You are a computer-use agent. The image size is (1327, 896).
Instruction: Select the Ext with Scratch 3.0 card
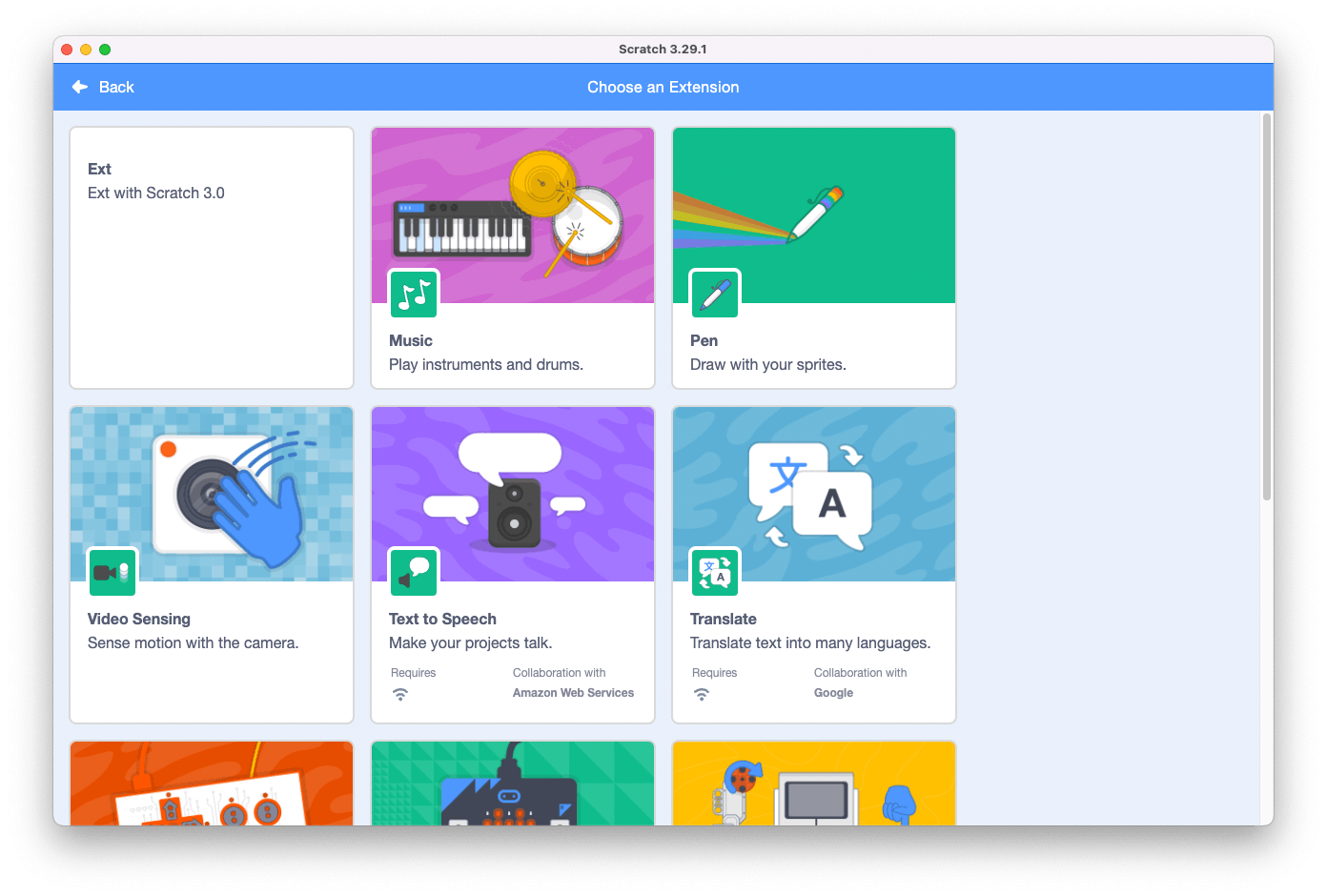pos(212,257)
